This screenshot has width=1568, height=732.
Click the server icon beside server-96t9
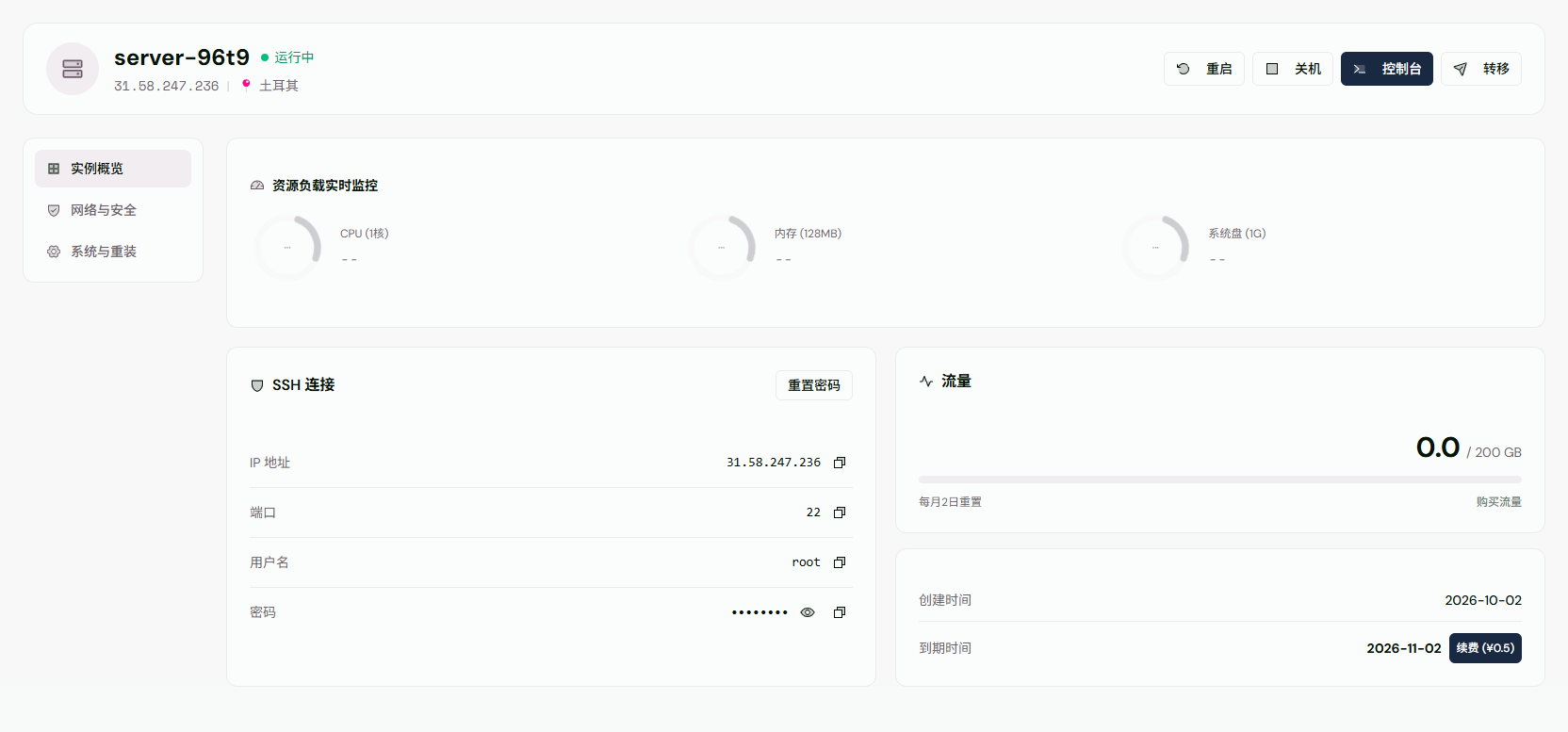73,69
